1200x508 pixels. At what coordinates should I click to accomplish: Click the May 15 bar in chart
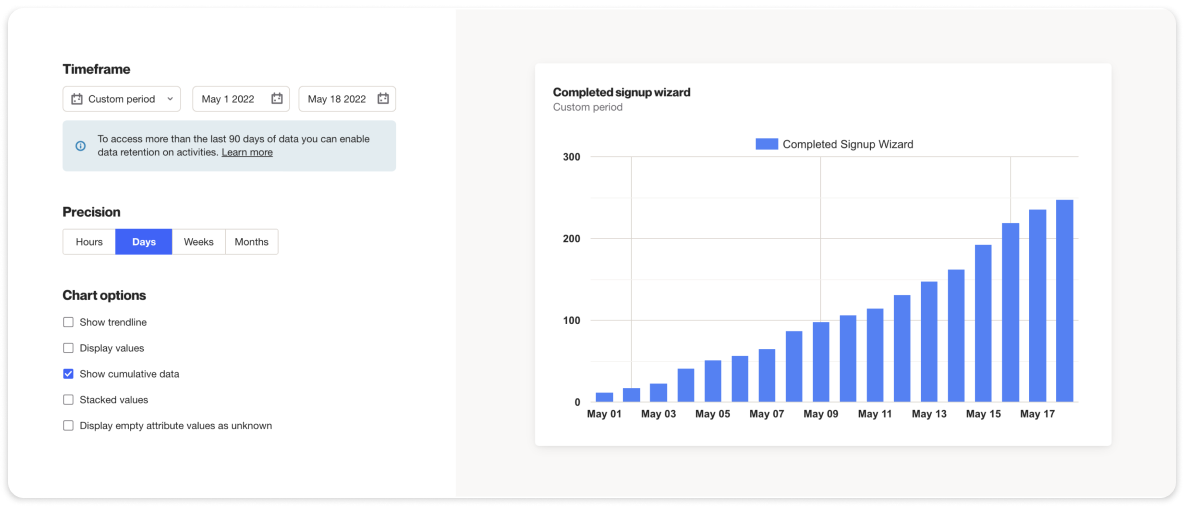[x=983, y=323]
